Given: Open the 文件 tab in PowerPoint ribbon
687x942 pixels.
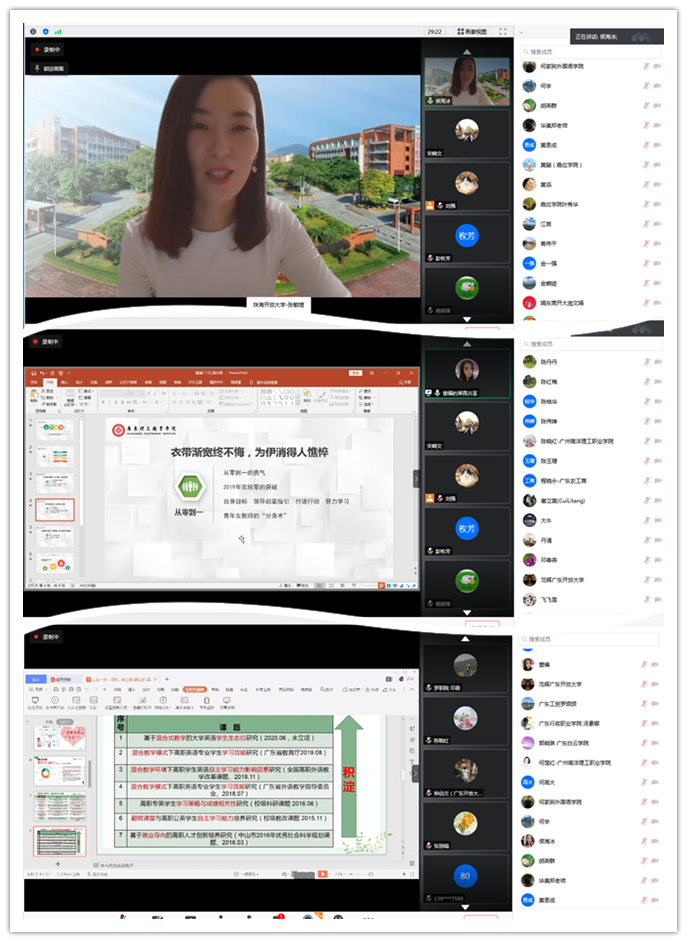Looking at the screenshot, I should [x=35, y=382].
